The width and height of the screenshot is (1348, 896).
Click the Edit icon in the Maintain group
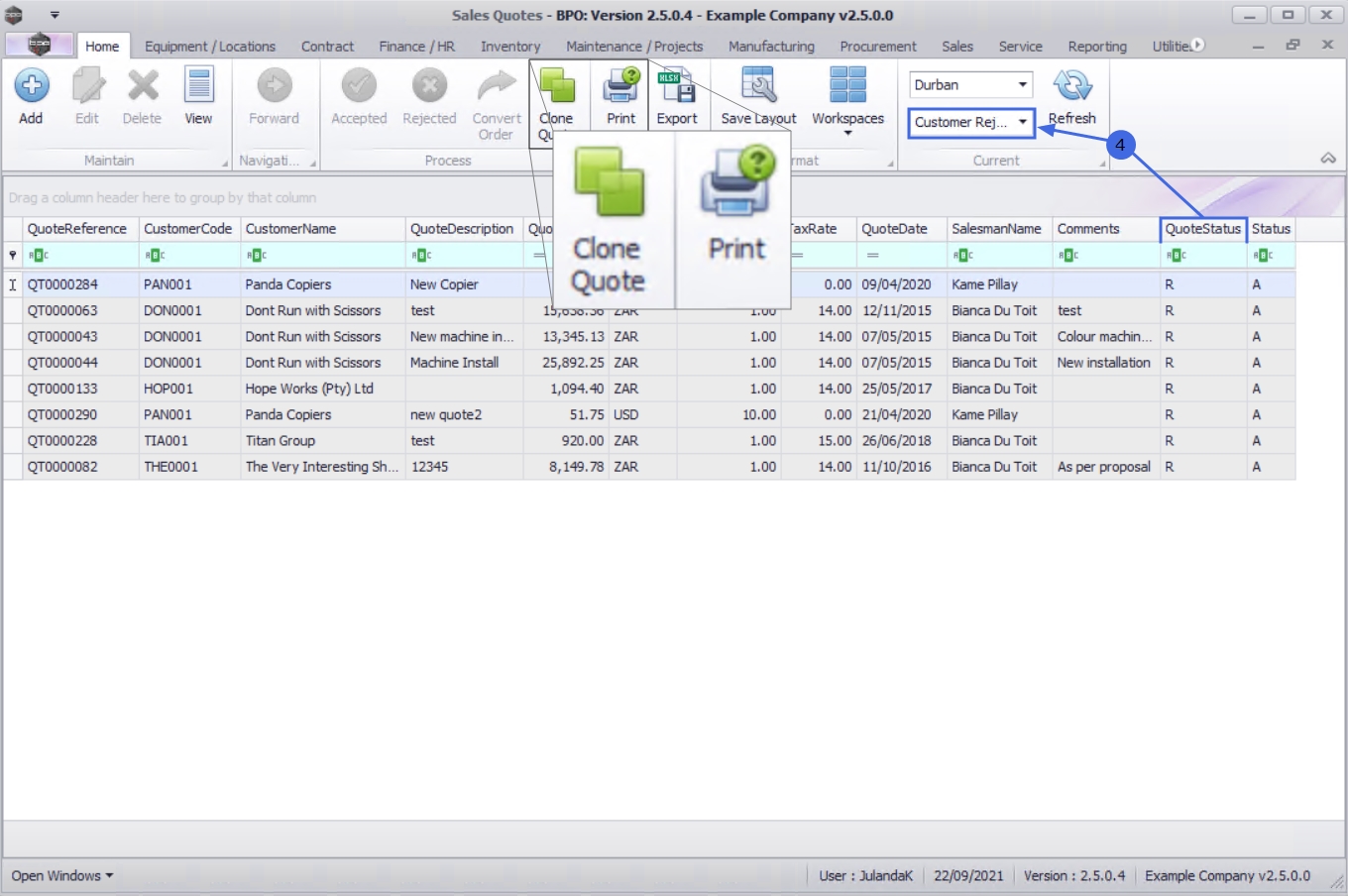click(x=87, y=86)
